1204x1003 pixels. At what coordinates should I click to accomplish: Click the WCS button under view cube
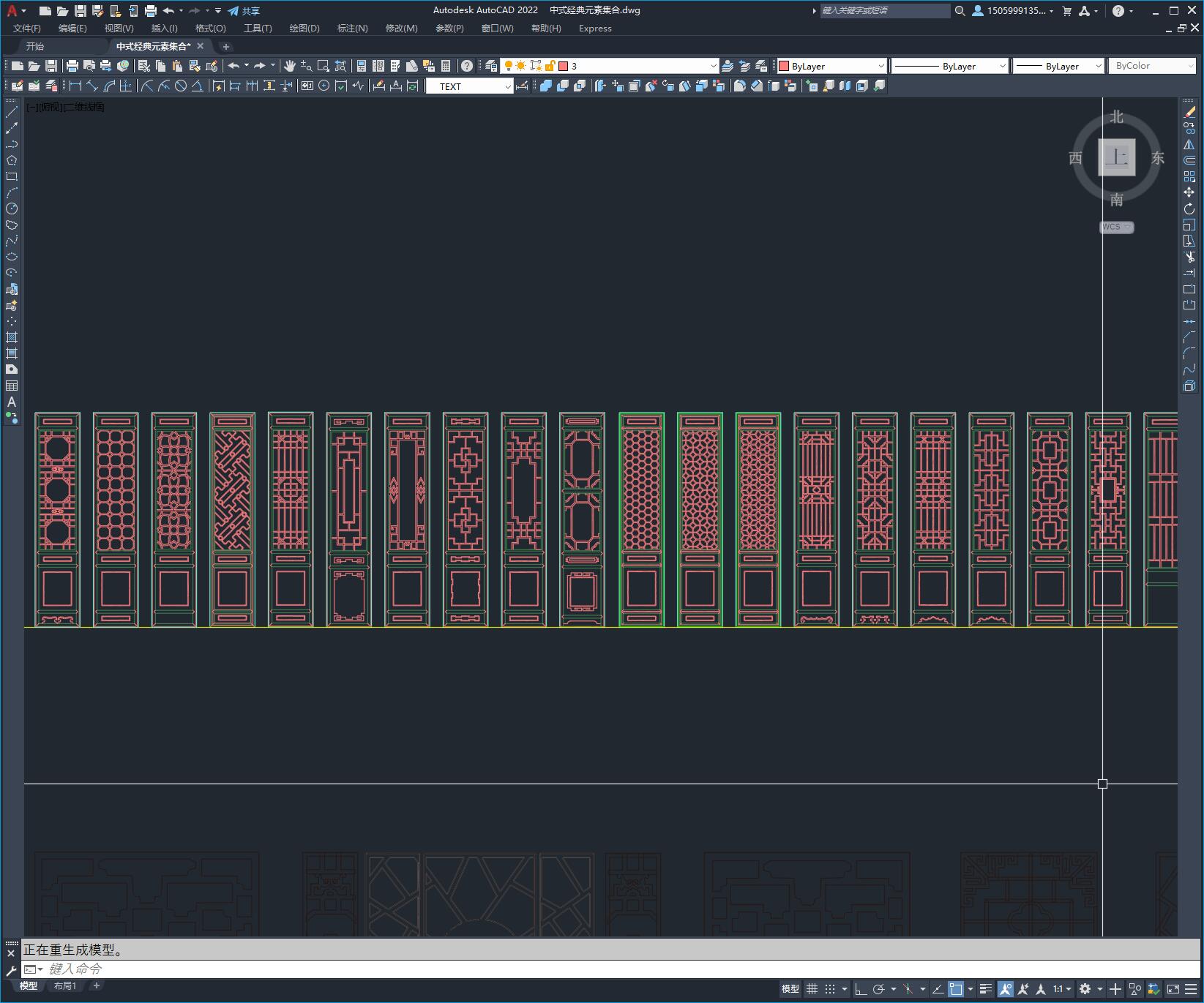(x=1116, y=227)
